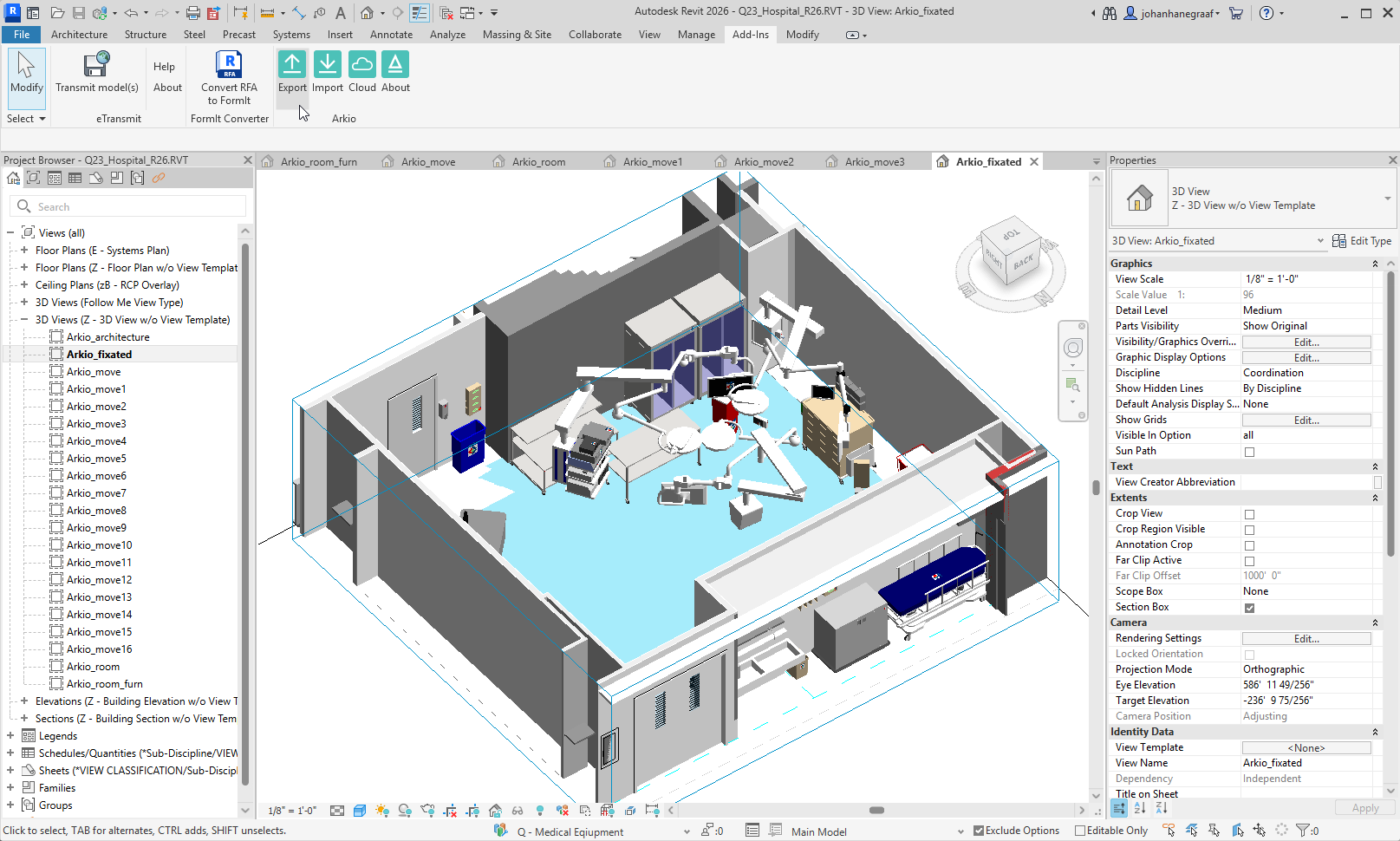The image size is (1400, 841).
Task: Click the navigation bar Full Wheel icon
Action: 1073,348
